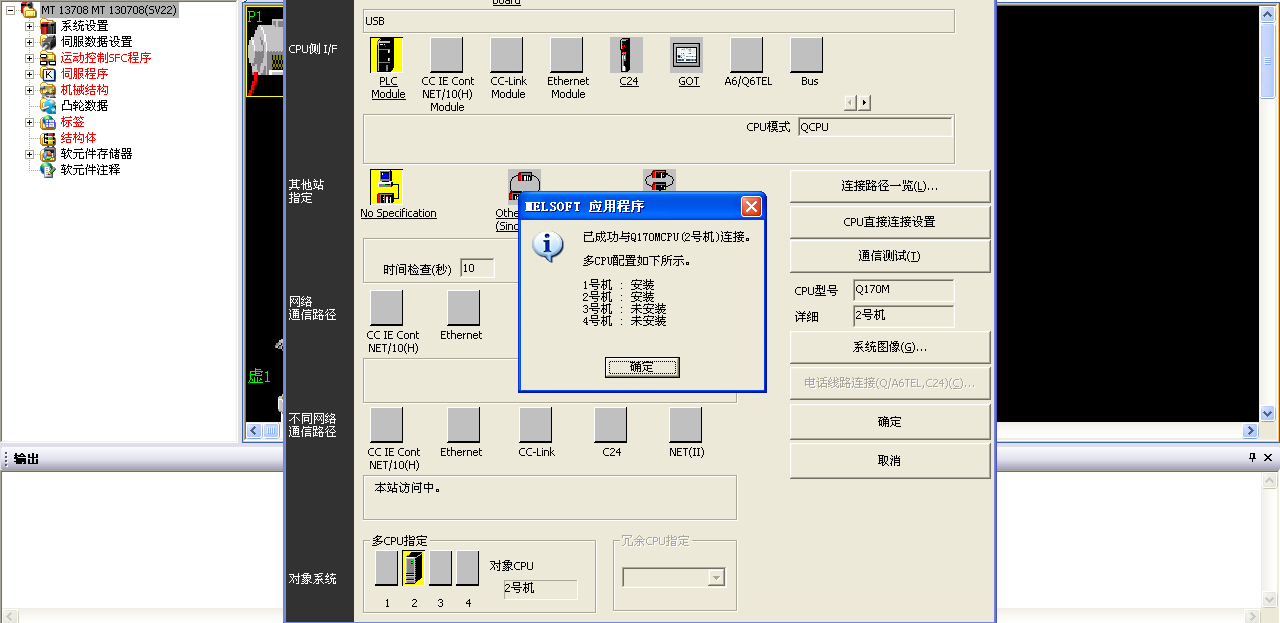This screenshot has height=623, width=1280.
Task: Select the GOT interface icon
Action: 687,55
